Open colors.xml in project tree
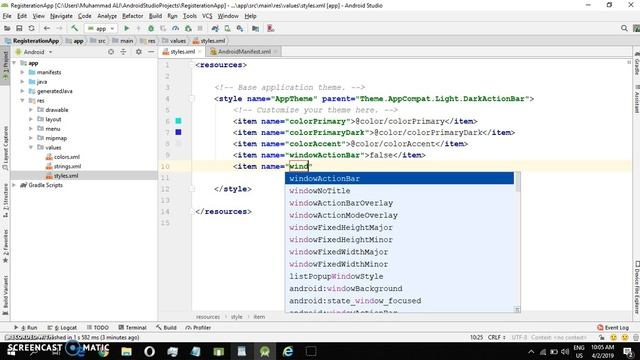The width and height of the screenshot is (640, 360). [x=63, y=157]
